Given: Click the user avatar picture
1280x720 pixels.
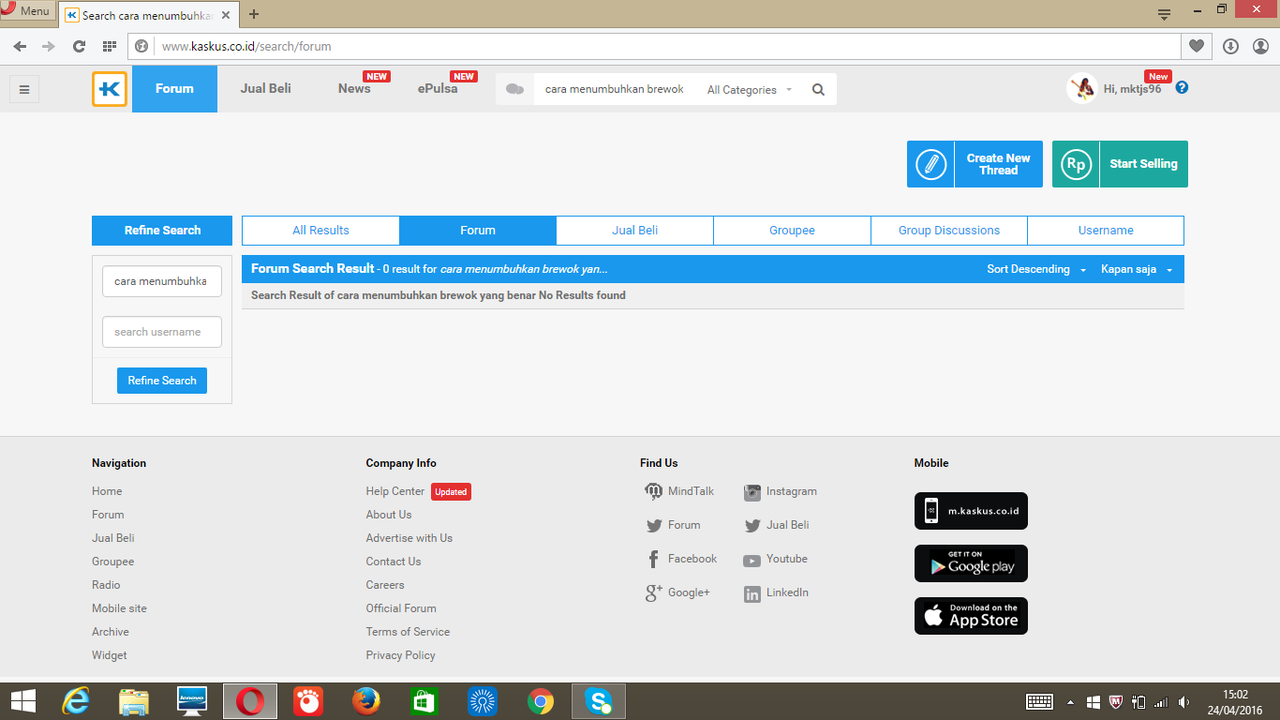Looking at the screenshot, I should (x=1082, y=89).
